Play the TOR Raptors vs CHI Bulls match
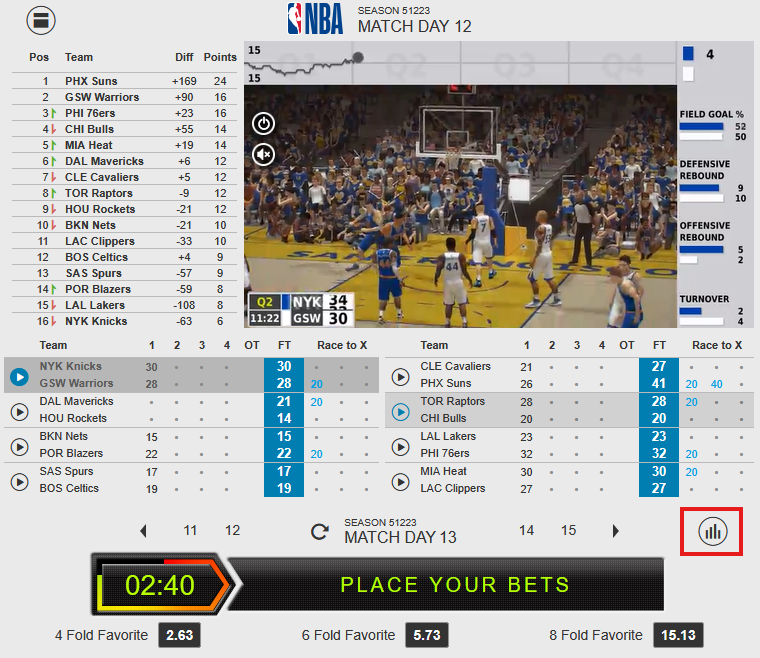 [x=400, y=411]
